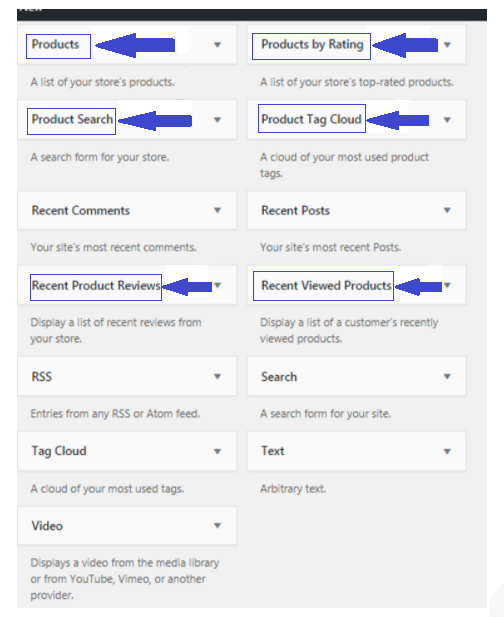Viewport: 504px width, 617px height.
Task: Expand the Text widget arrow
Action: point(447,451)
